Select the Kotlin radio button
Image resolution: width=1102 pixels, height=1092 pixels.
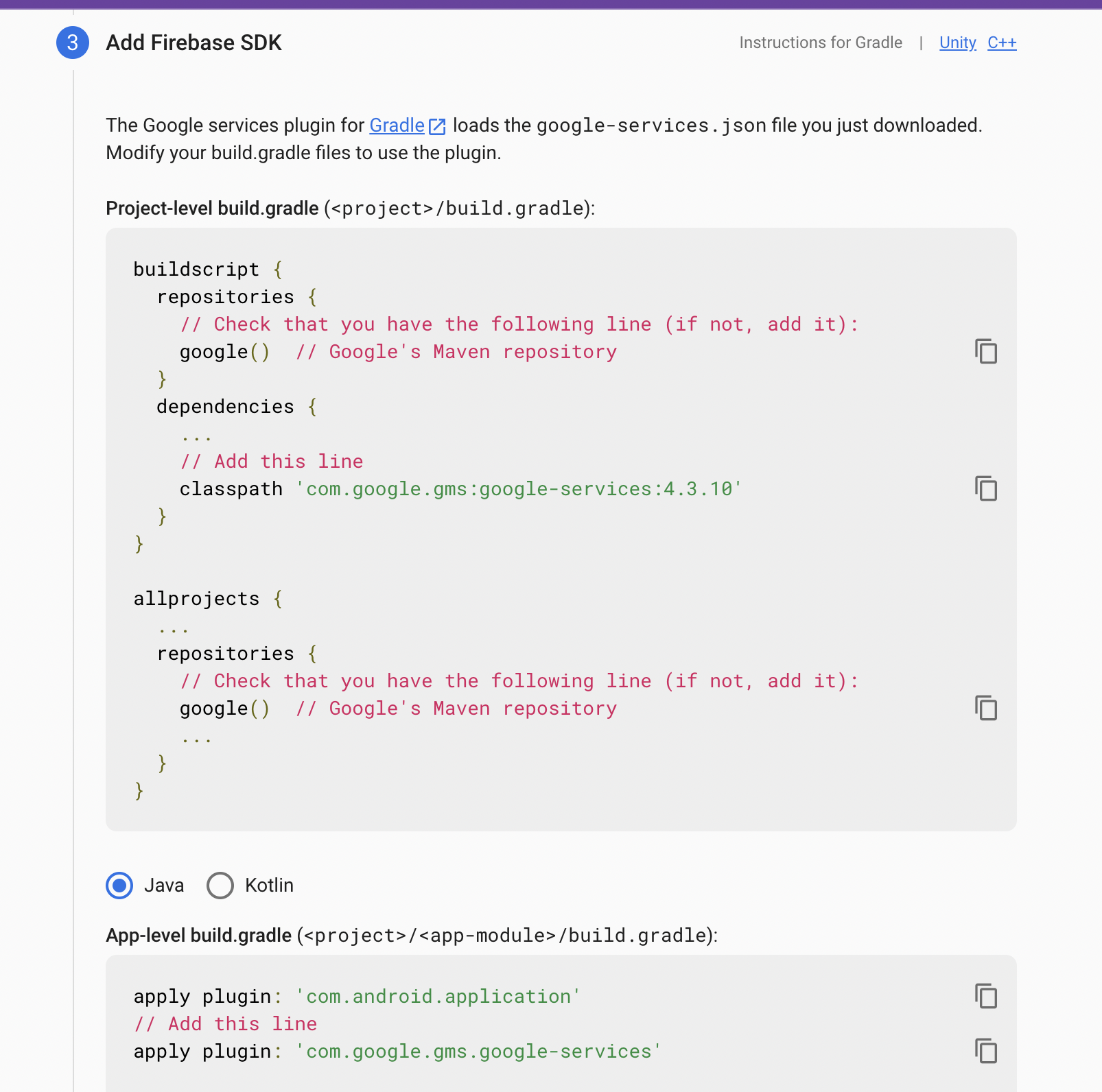click(x=220, y=886)
